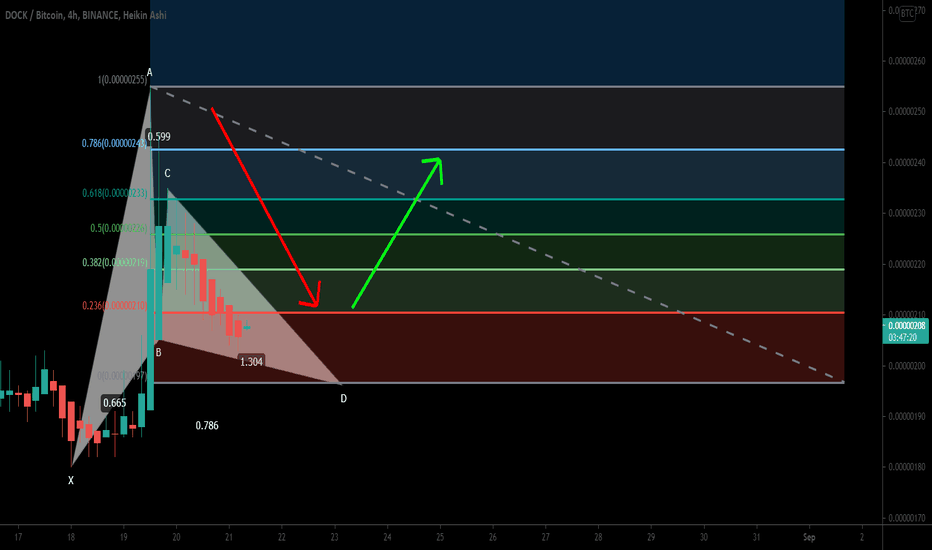Click price 0.00000190 on the price scale
The width and height of the screenshot is (932, 550).
click(x=906, y=416)
